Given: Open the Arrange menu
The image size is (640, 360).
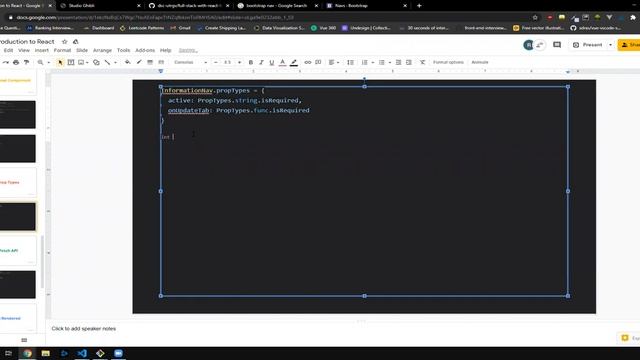Looking at the screenshot, I should 102,50.
